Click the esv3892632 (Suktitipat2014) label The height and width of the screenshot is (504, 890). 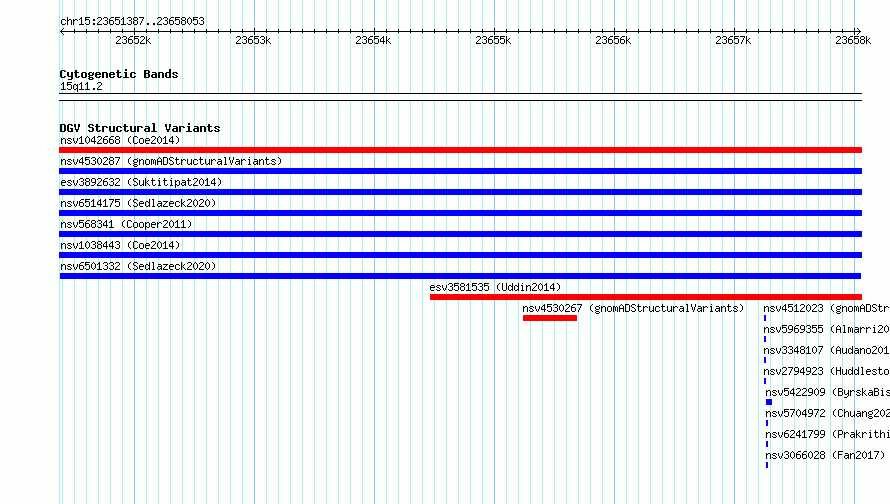click(x=141, y=182)
